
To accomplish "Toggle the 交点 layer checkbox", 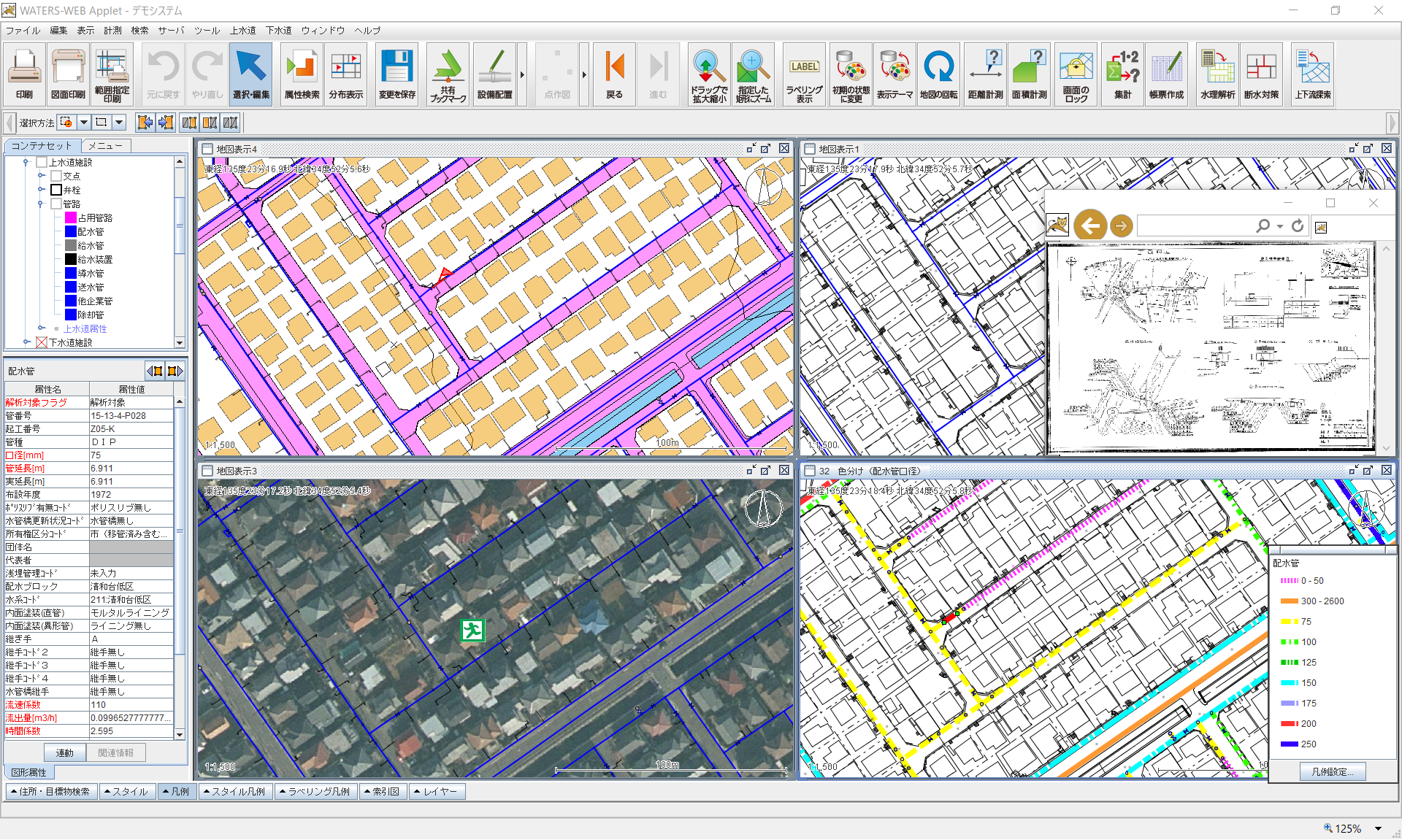I will [56, 176].
